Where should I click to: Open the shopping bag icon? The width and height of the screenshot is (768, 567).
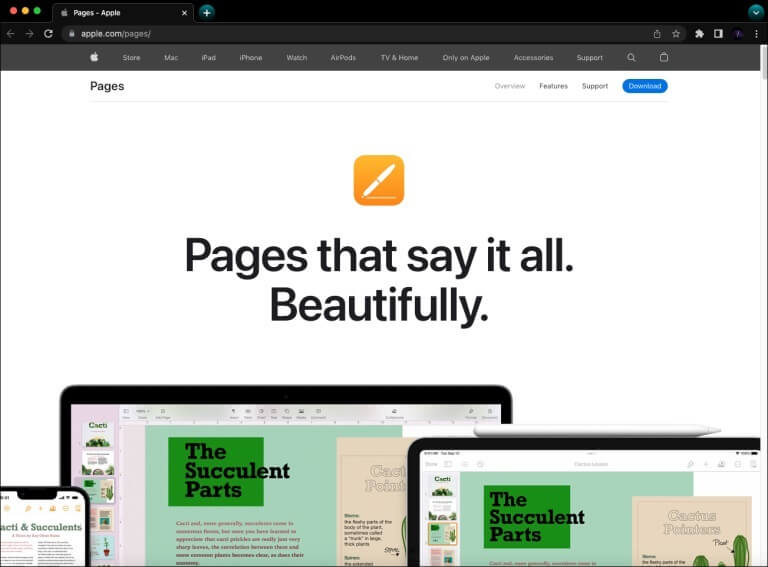[x=664, y=57]
